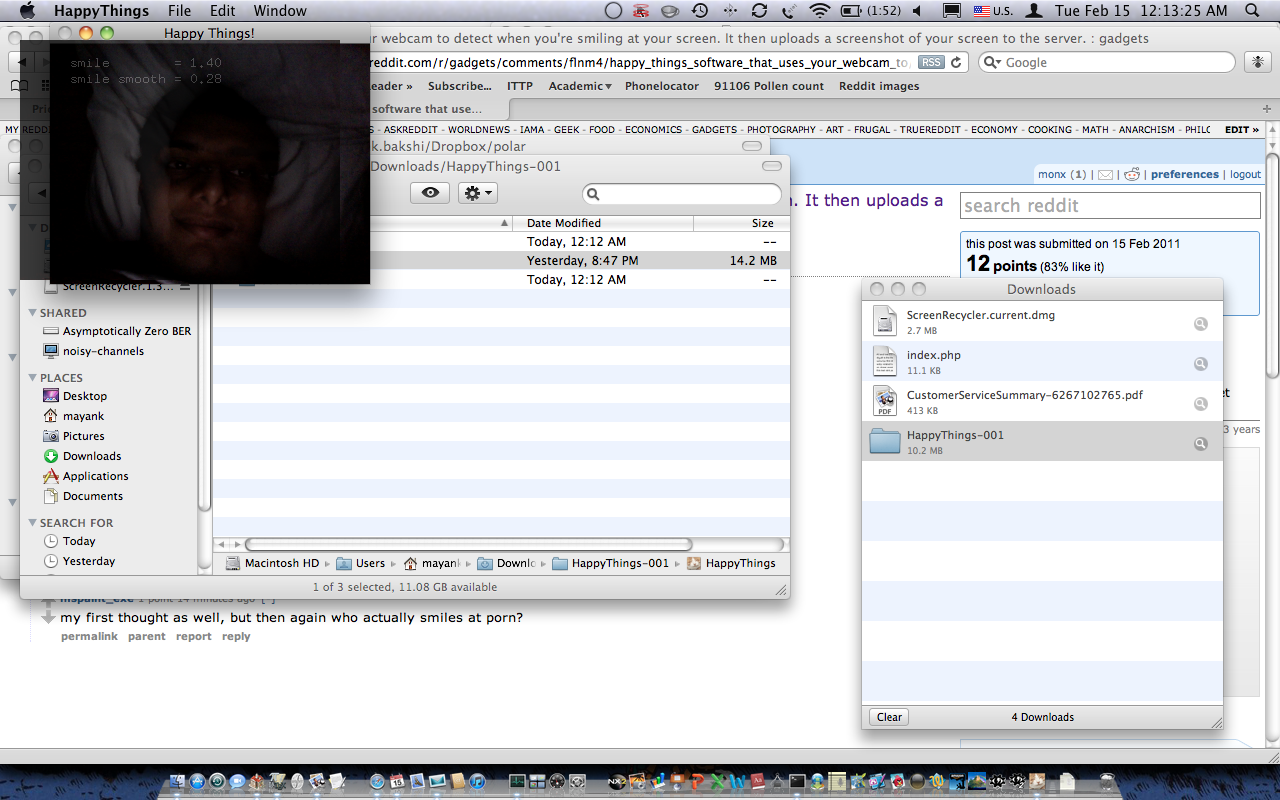Click the Clear button in Downloads

[x=889, y=717]
